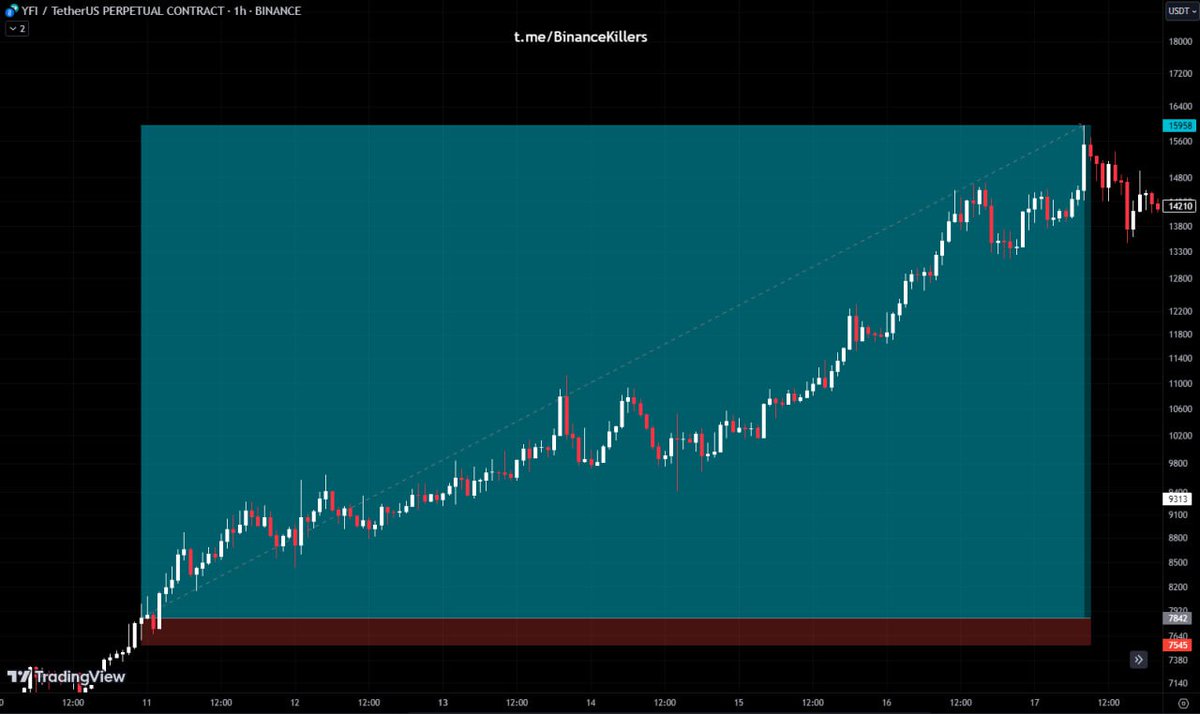
Task: Click the 7140 price axis value
Action: [1178, 682]
